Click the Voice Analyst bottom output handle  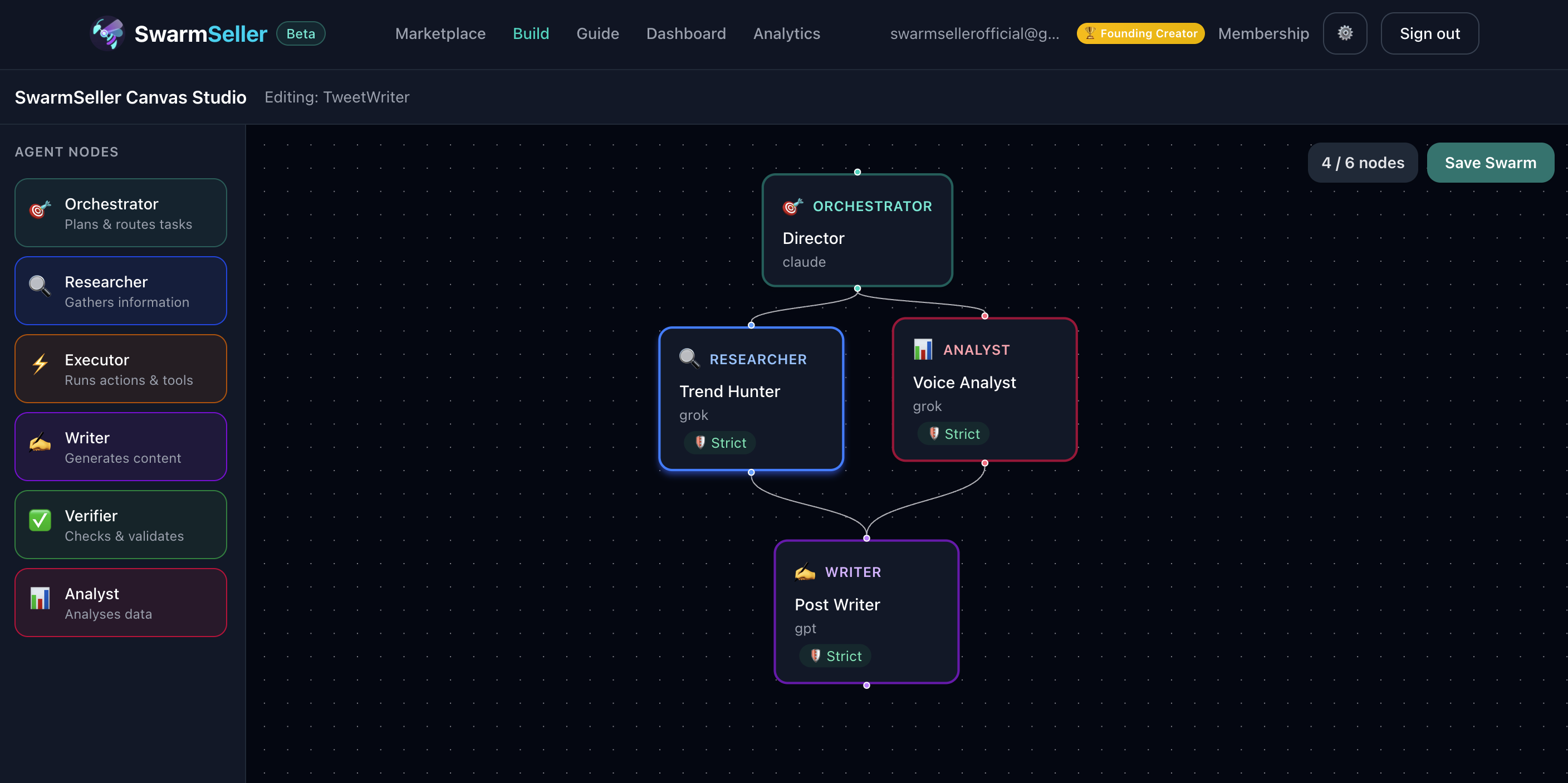[x=985, y=463]
